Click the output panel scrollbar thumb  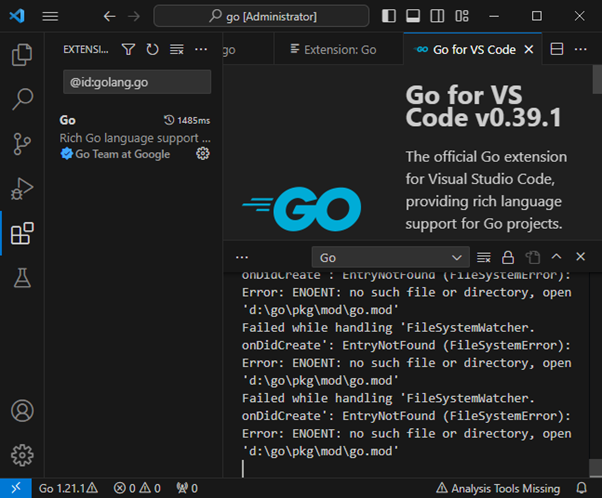pyautogui.click(x=595, y=468)
